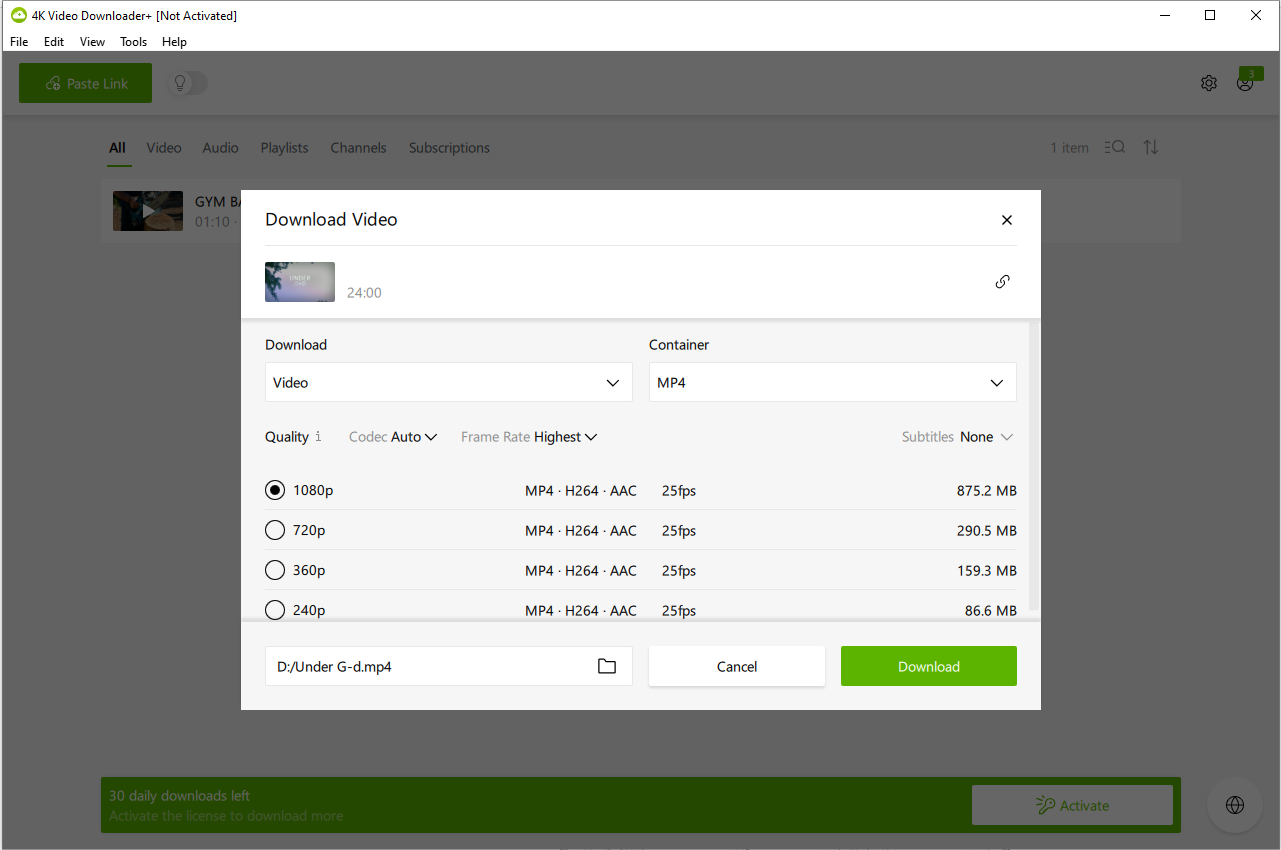Open the Tools menu
Viewport: 1281px width, 850px height.
133,42
